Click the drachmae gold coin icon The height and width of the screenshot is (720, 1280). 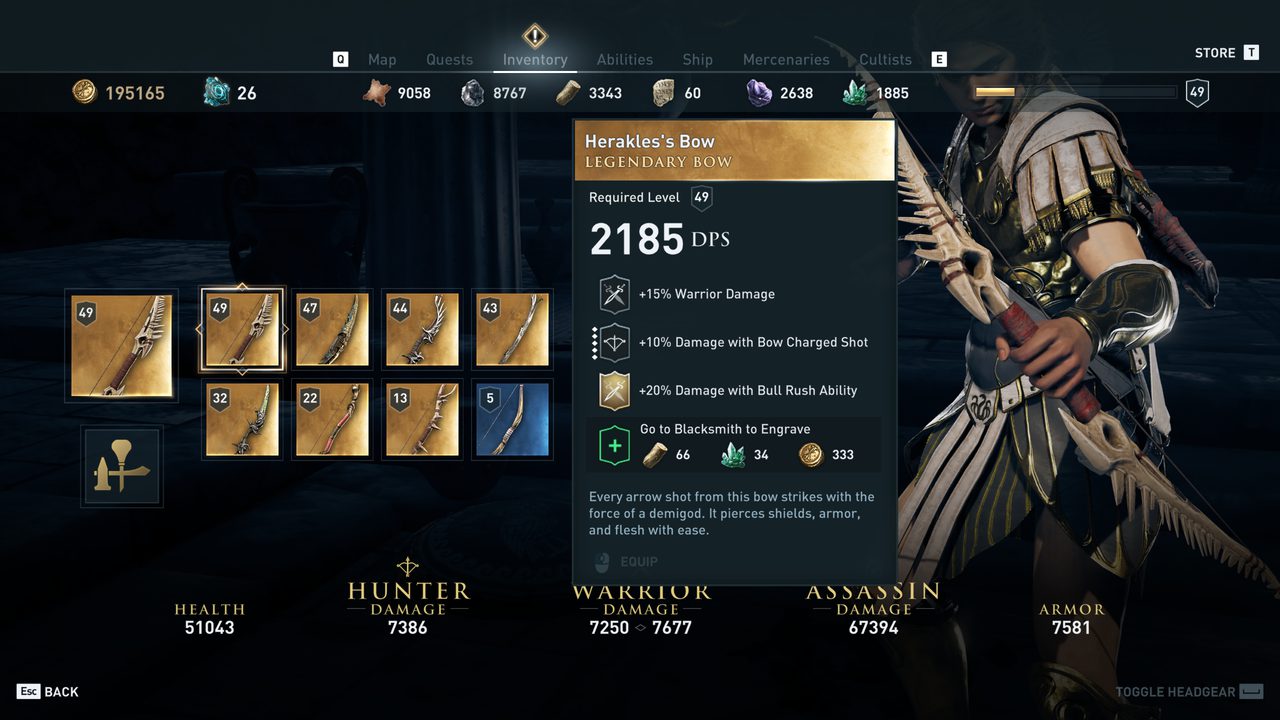click(x=85, y=93)
